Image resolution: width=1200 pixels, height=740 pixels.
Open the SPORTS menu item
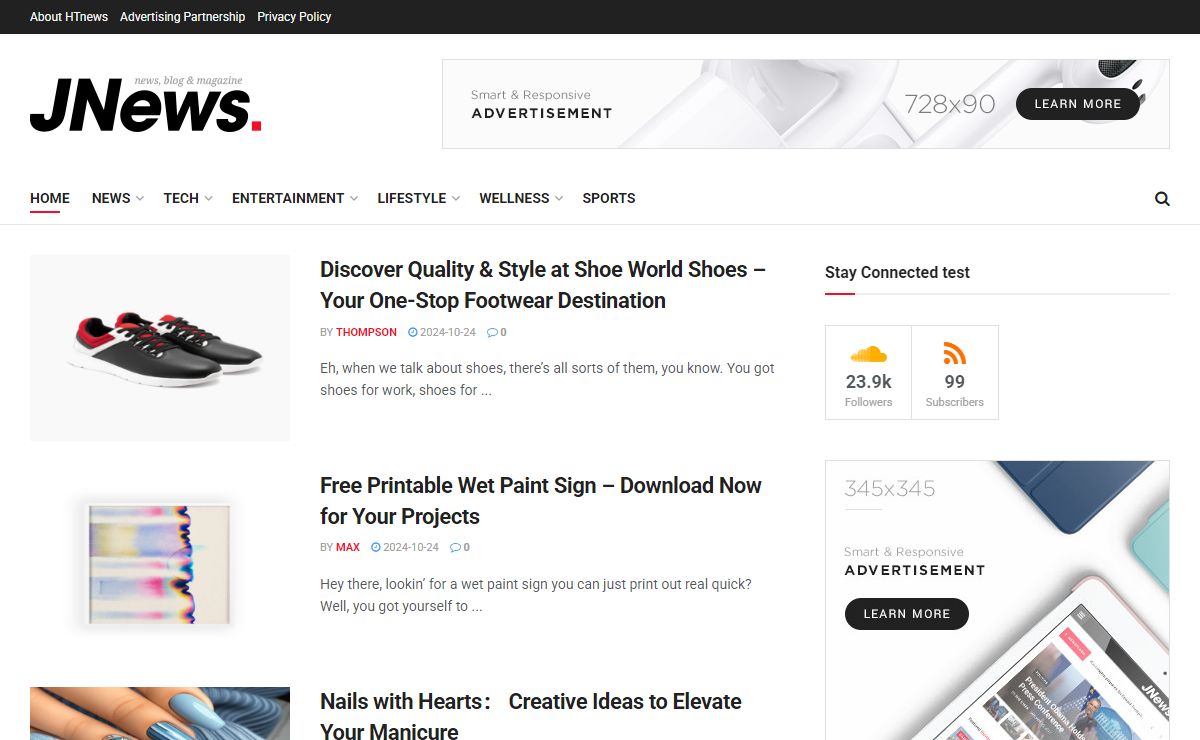pos(609,198)
